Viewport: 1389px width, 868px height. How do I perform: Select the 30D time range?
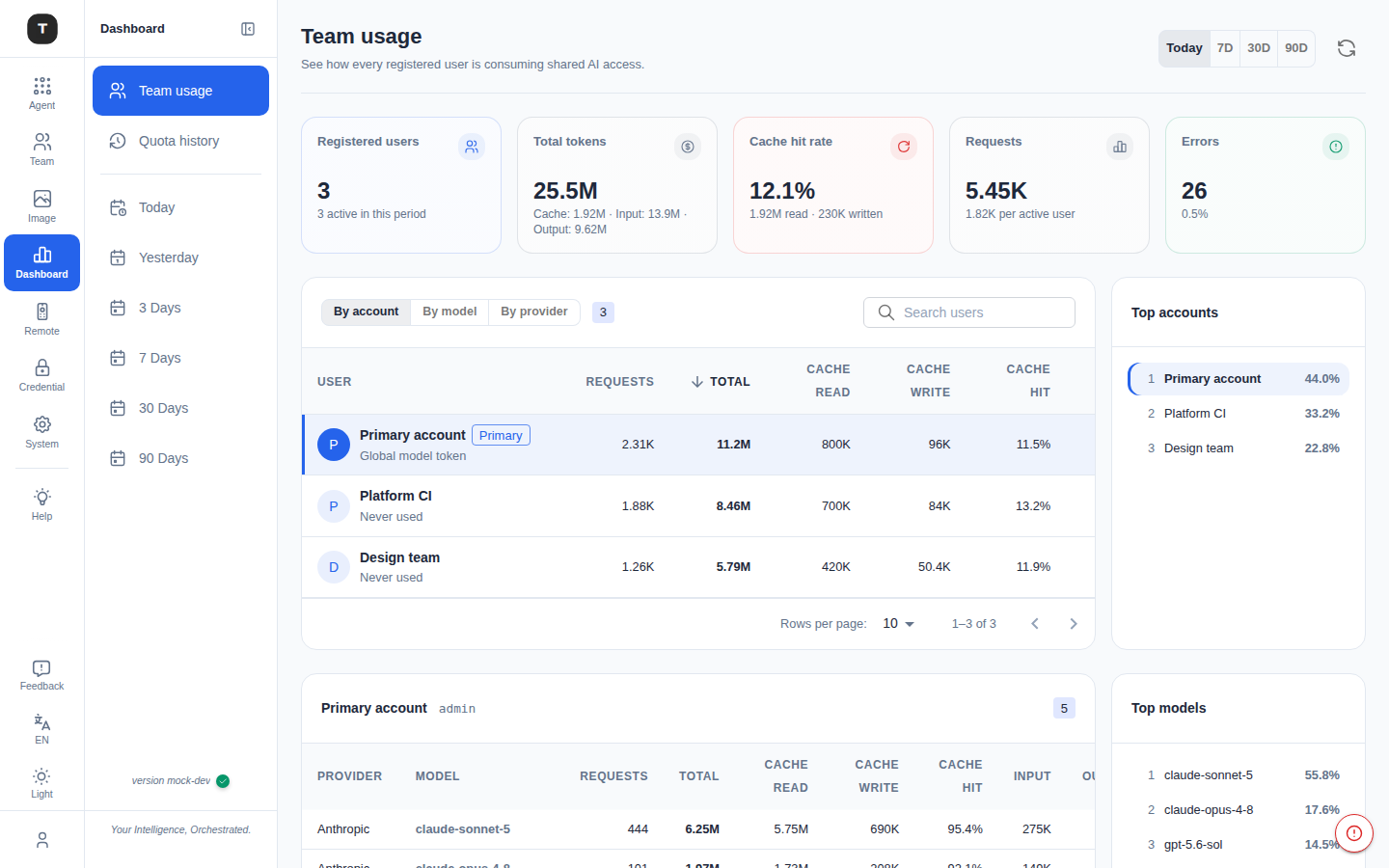(x=1259, y=48)
